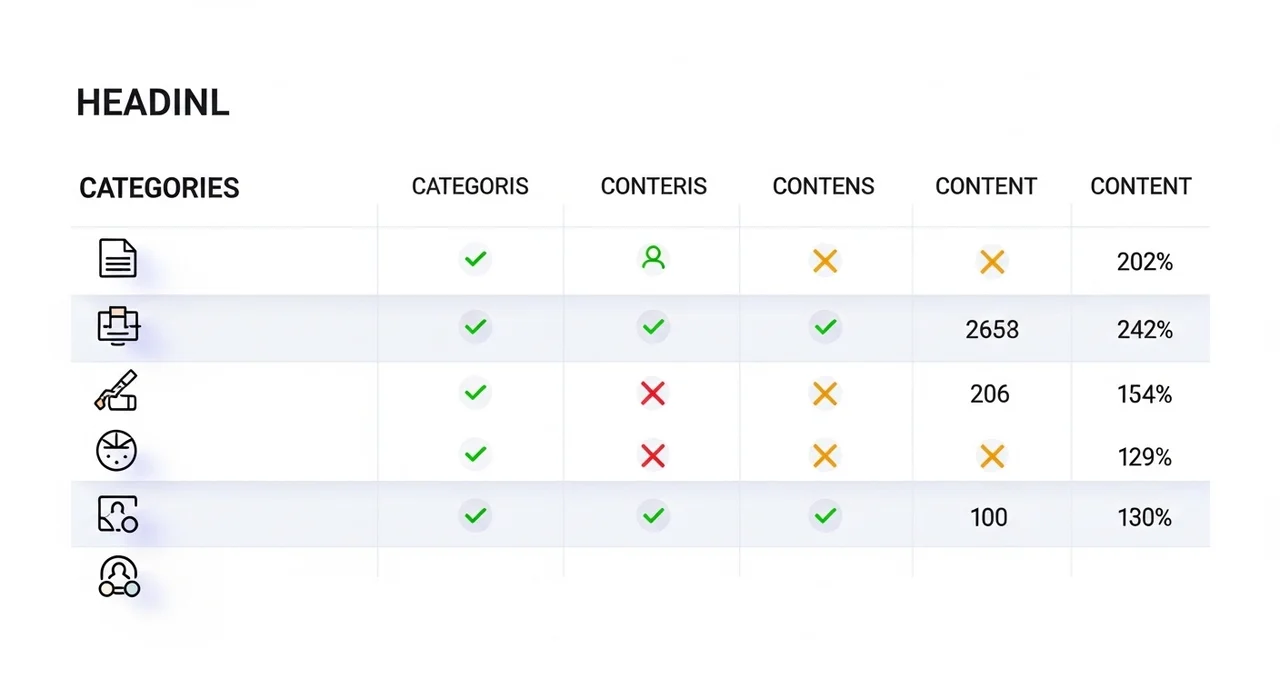Click the green person icon under CONTERIS
This screenshot has height=698, width=1280.
click(x=653, y=259)
